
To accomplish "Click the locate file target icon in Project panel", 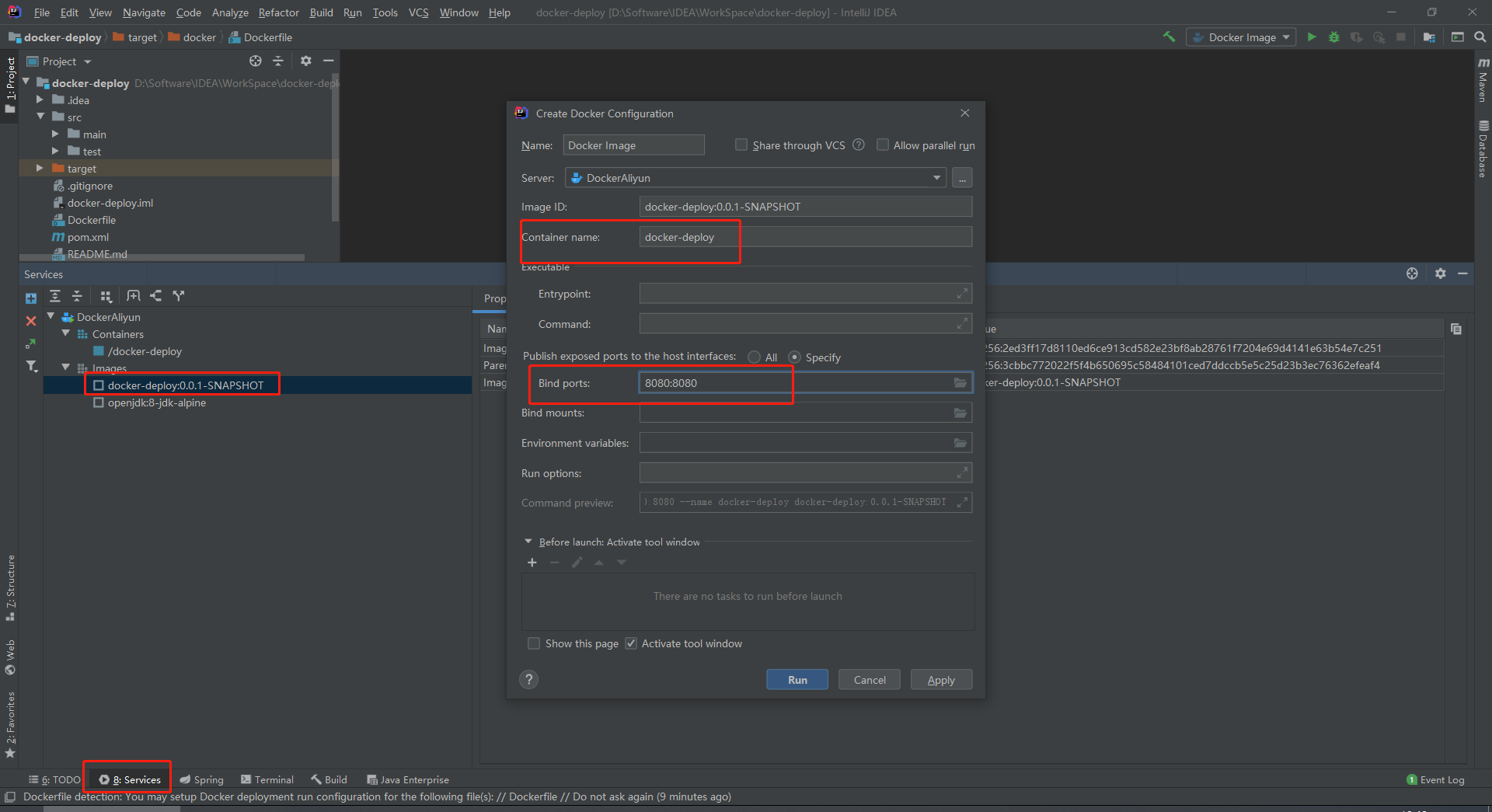I will coord(255,61).
